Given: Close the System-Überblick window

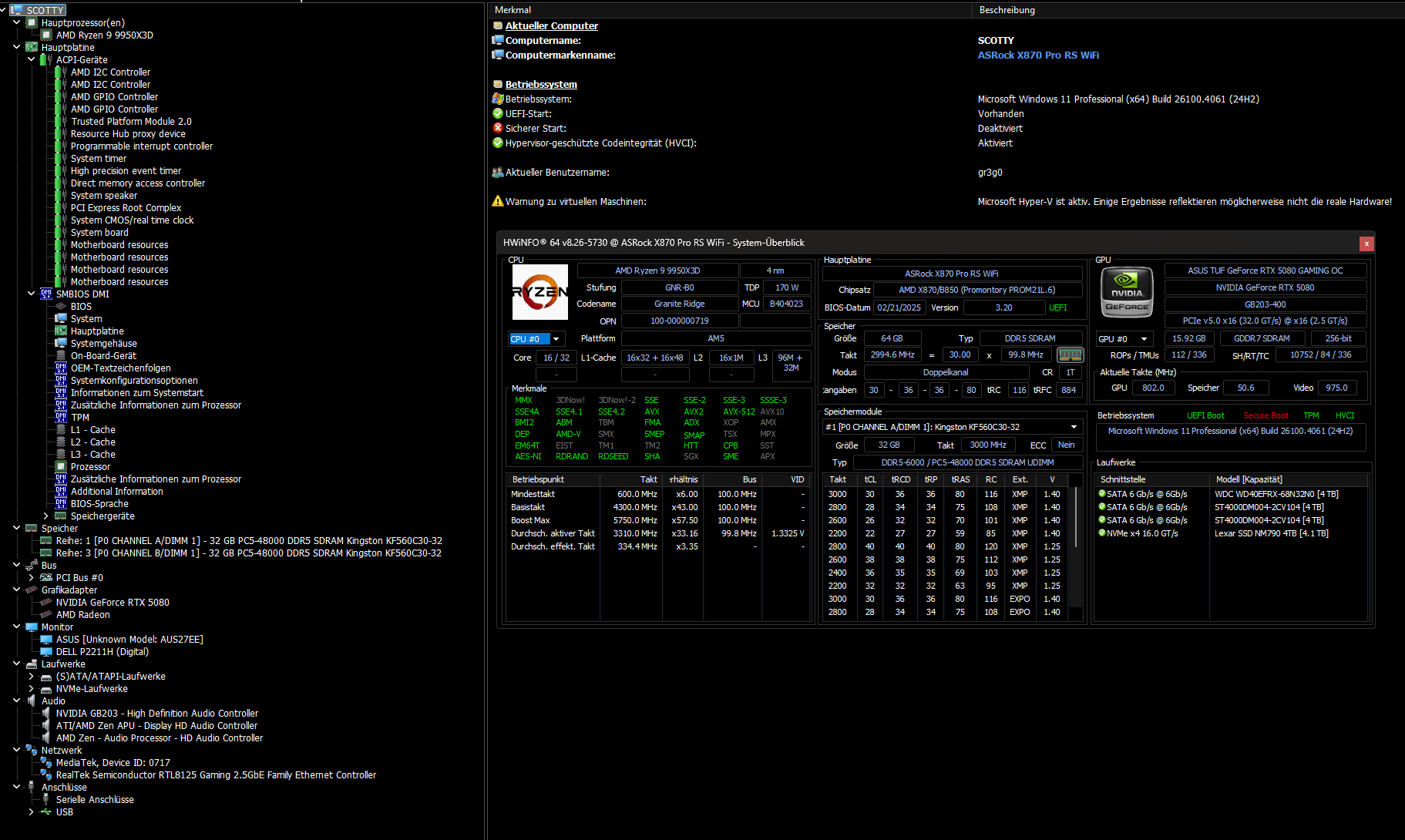Looking at the screenshot, I should coord(1366,243).
